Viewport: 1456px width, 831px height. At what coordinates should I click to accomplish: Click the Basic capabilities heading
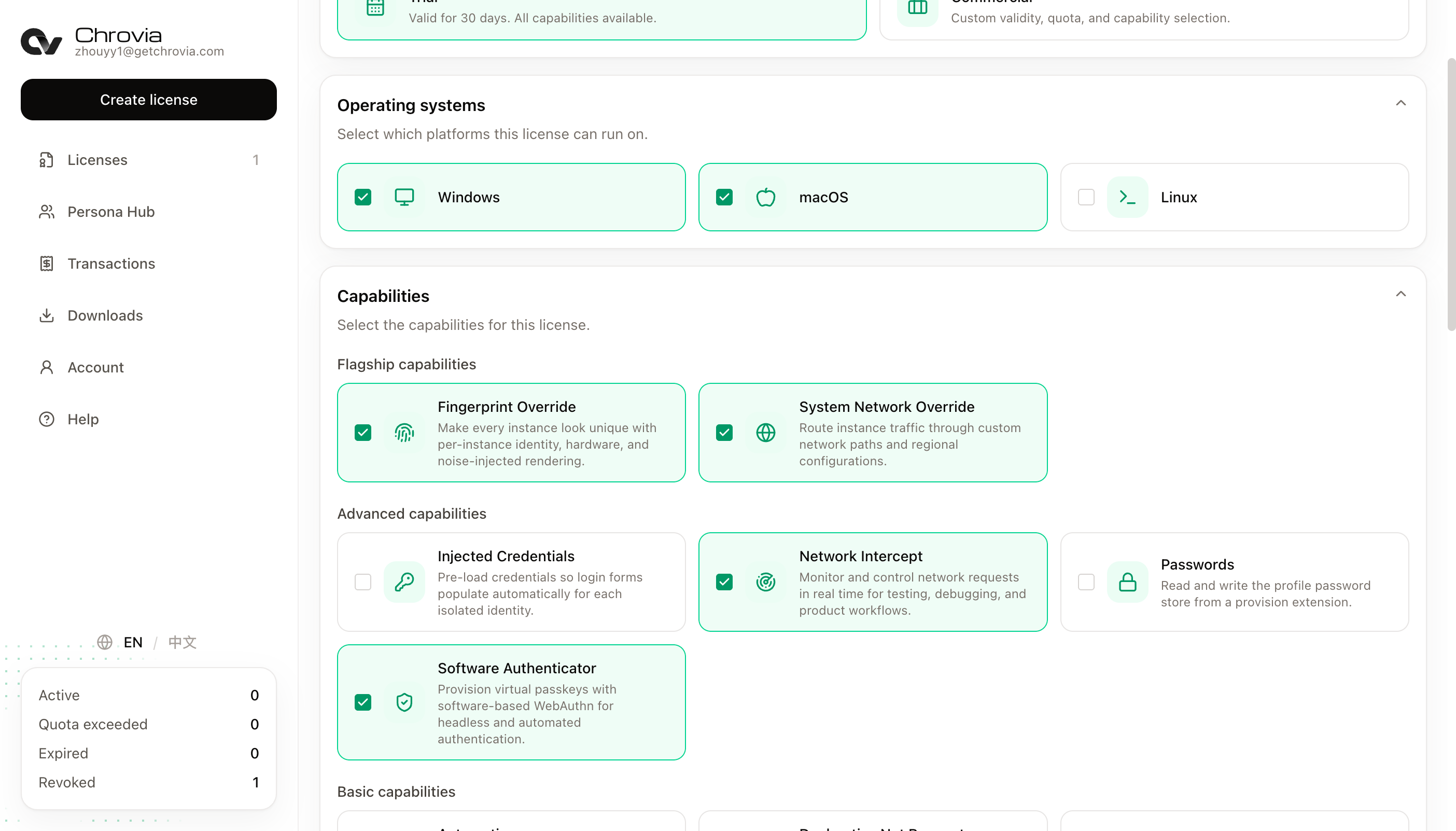click(x=397, y=792)
